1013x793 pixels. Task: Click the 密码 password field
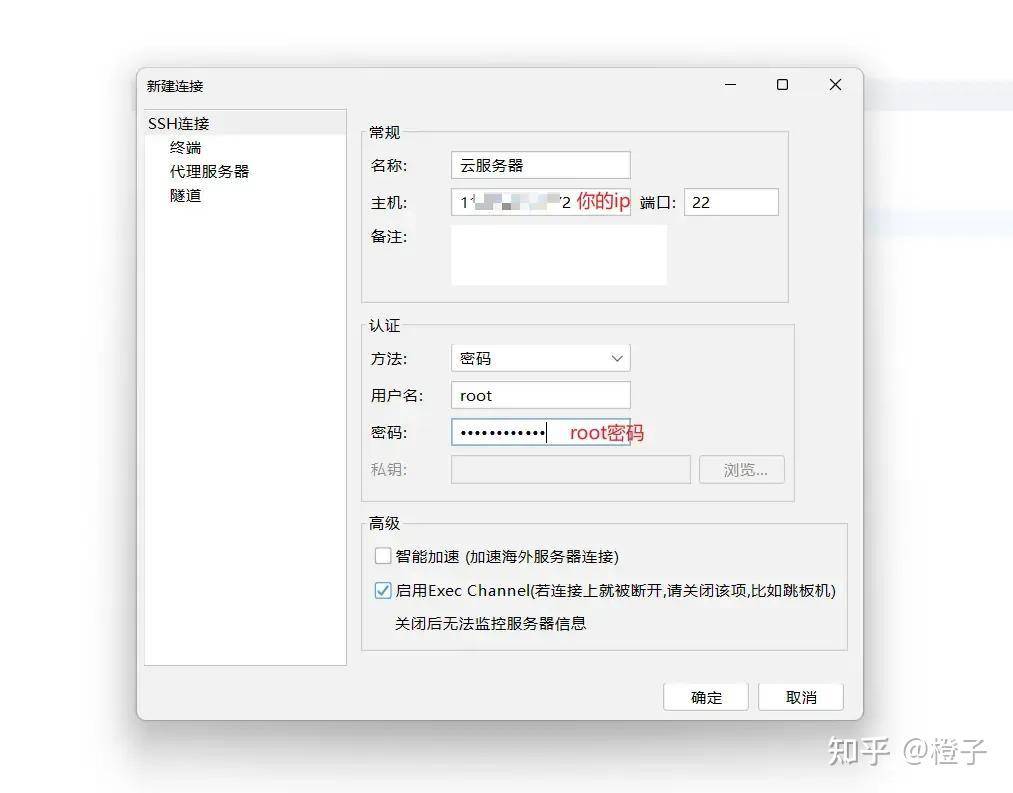(x=541, y=432)
